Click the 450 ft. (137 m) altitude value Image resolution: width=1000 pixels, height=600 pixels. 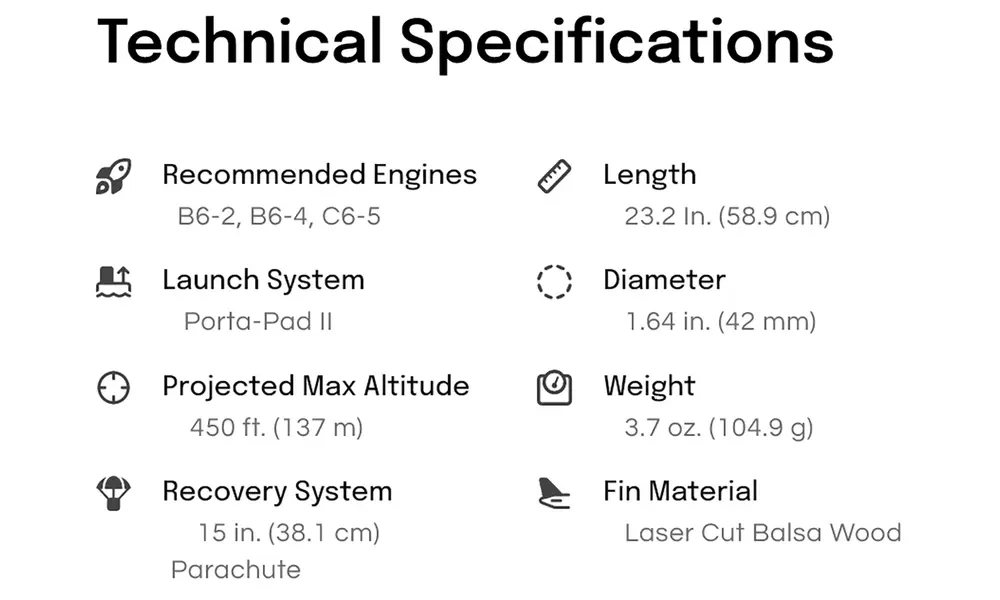click(277, 427)
